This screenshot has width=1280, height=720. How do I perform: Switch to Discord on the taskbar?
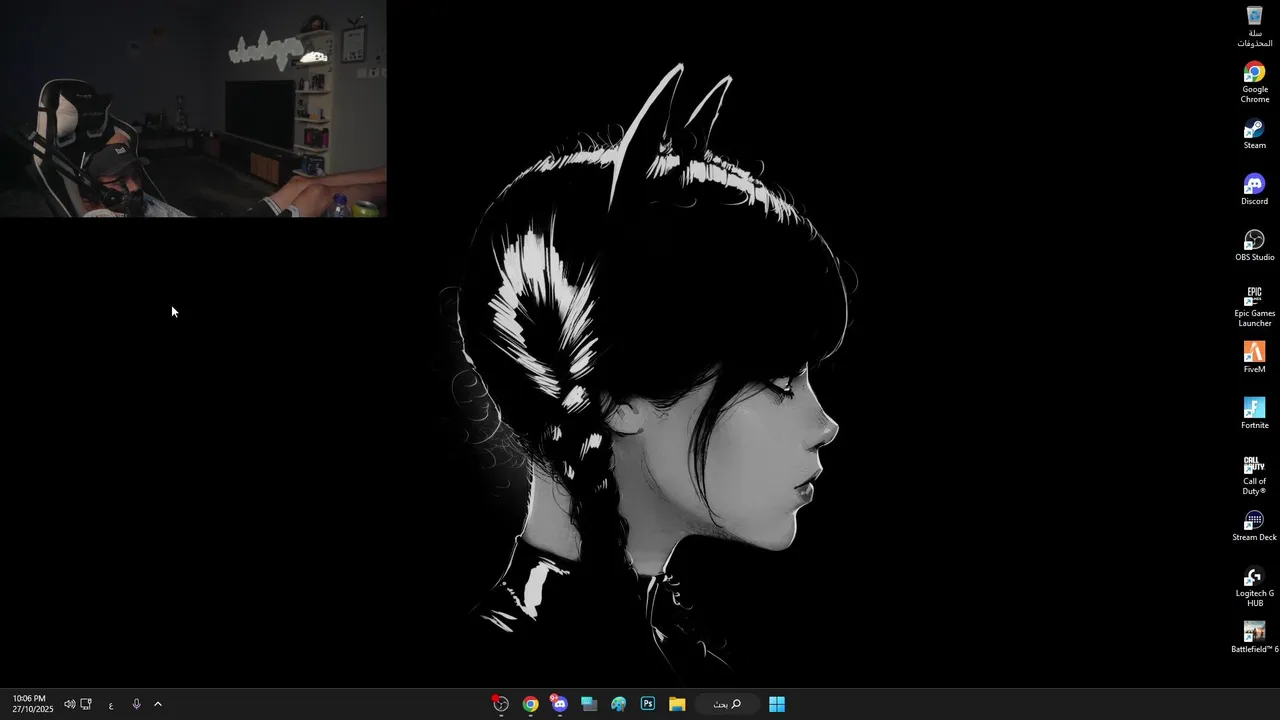point(559,704)
